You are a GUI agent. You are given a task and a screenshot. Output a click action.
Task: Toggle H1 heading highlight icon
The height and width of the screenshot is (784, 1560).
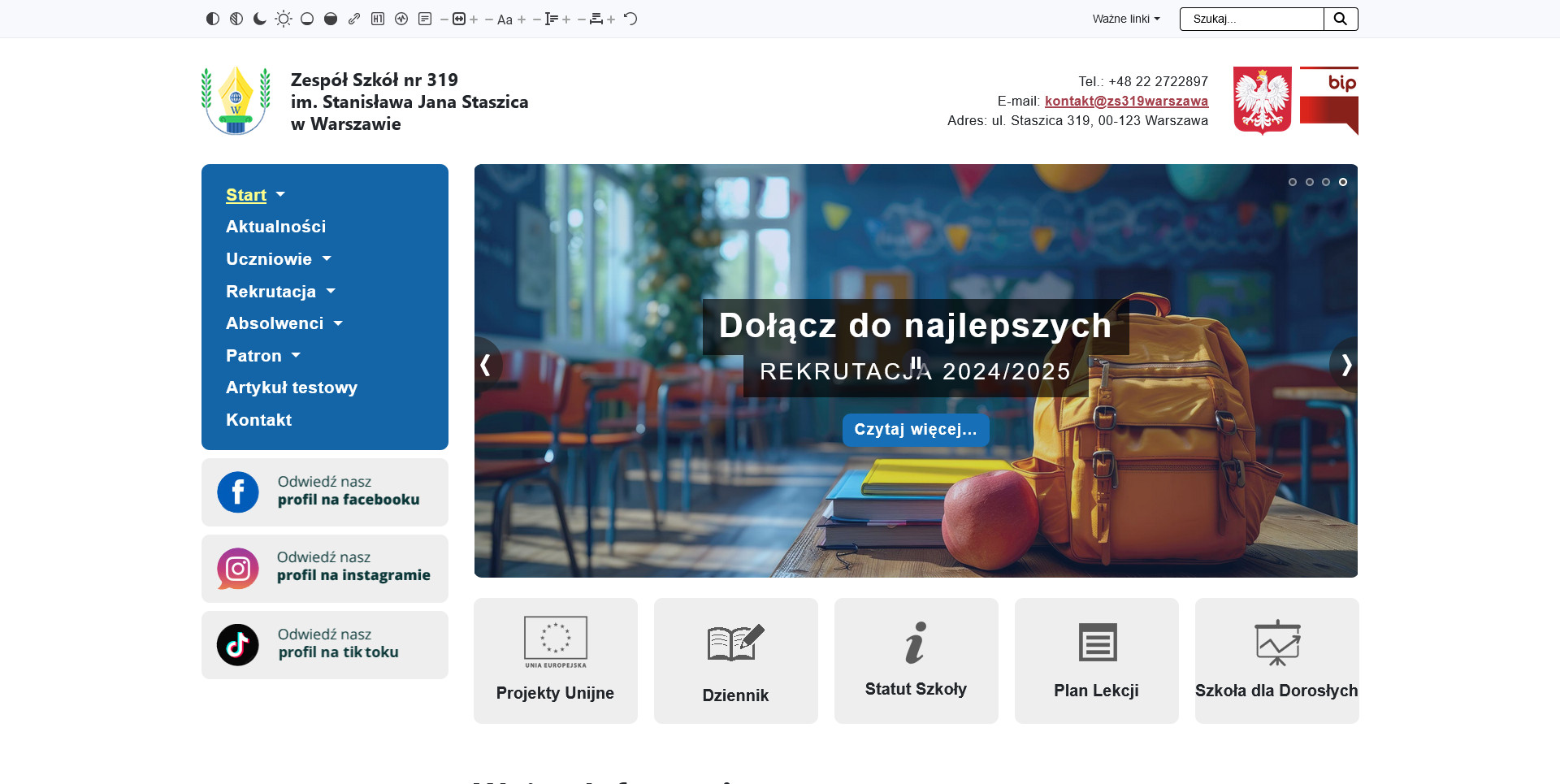[x=378, y=19]
